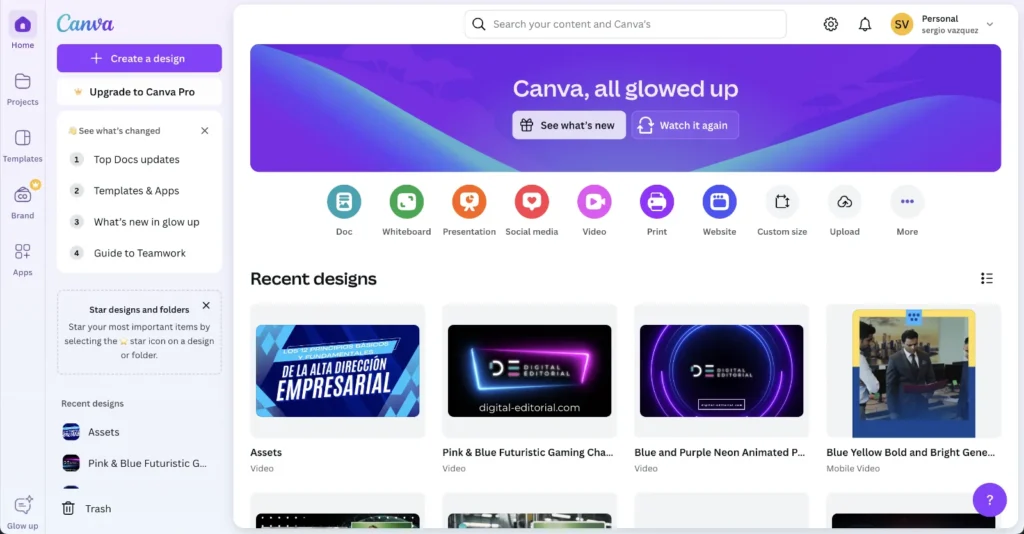Viewport: 1024px width, 534px height.
Task: Open the Print design icon
Action: (x=657, y=202)
